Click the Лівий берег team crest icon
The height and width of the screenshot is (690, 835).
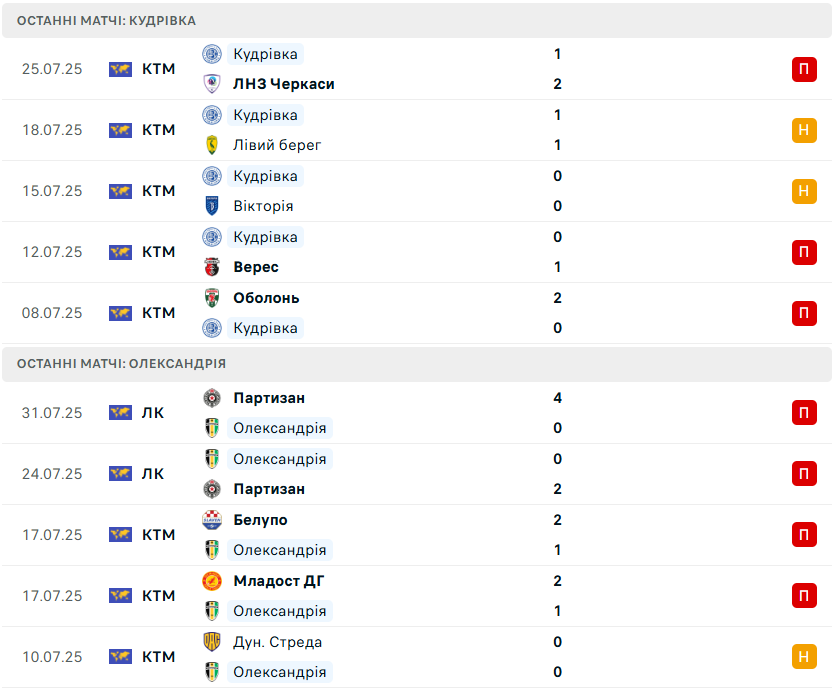[x=212, y=145]
